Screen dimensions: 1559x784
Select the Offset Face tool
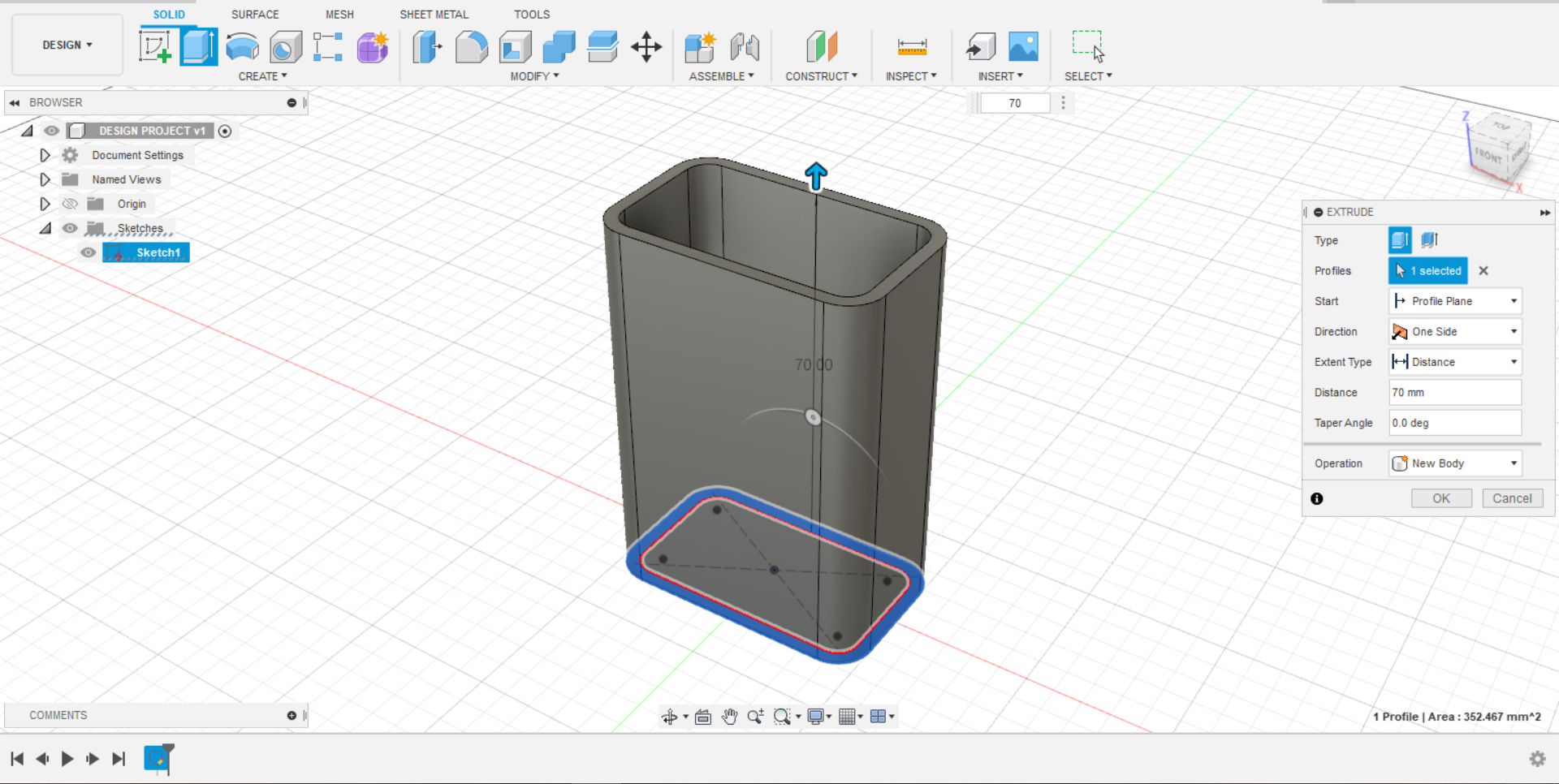602,46
